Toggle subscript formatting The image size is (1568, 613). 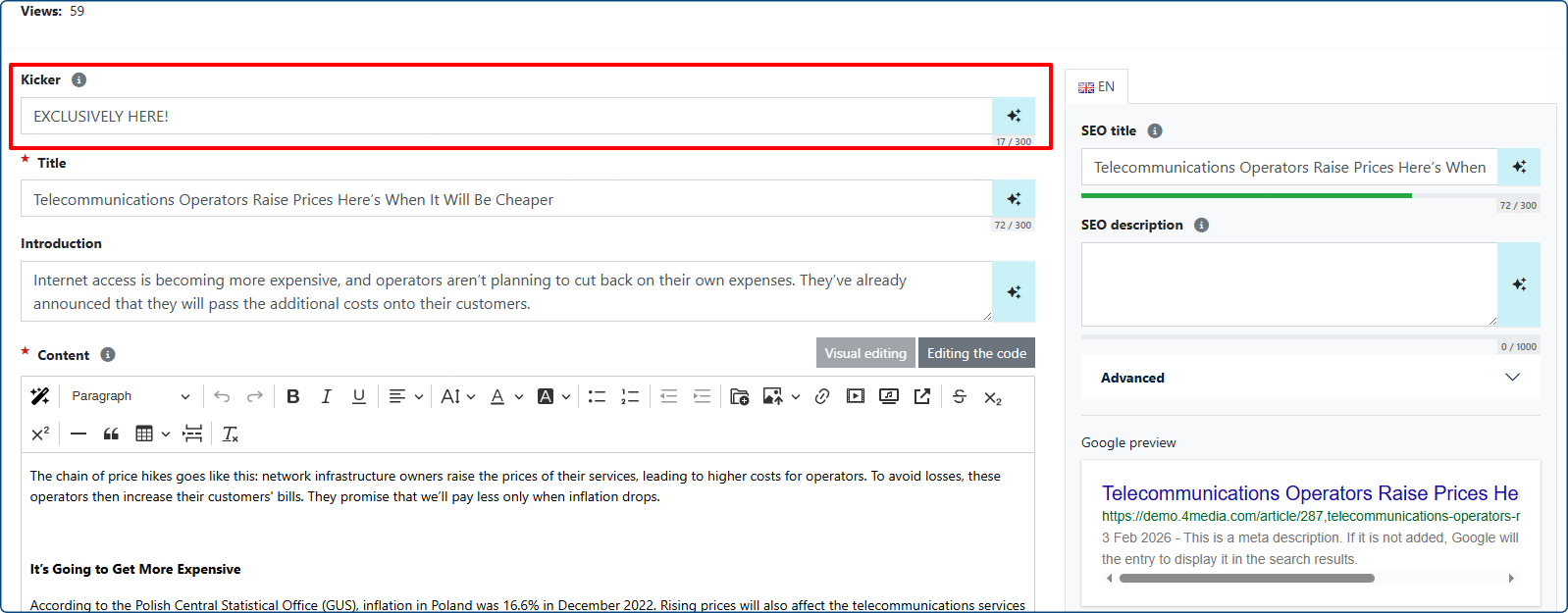point(993,398)
